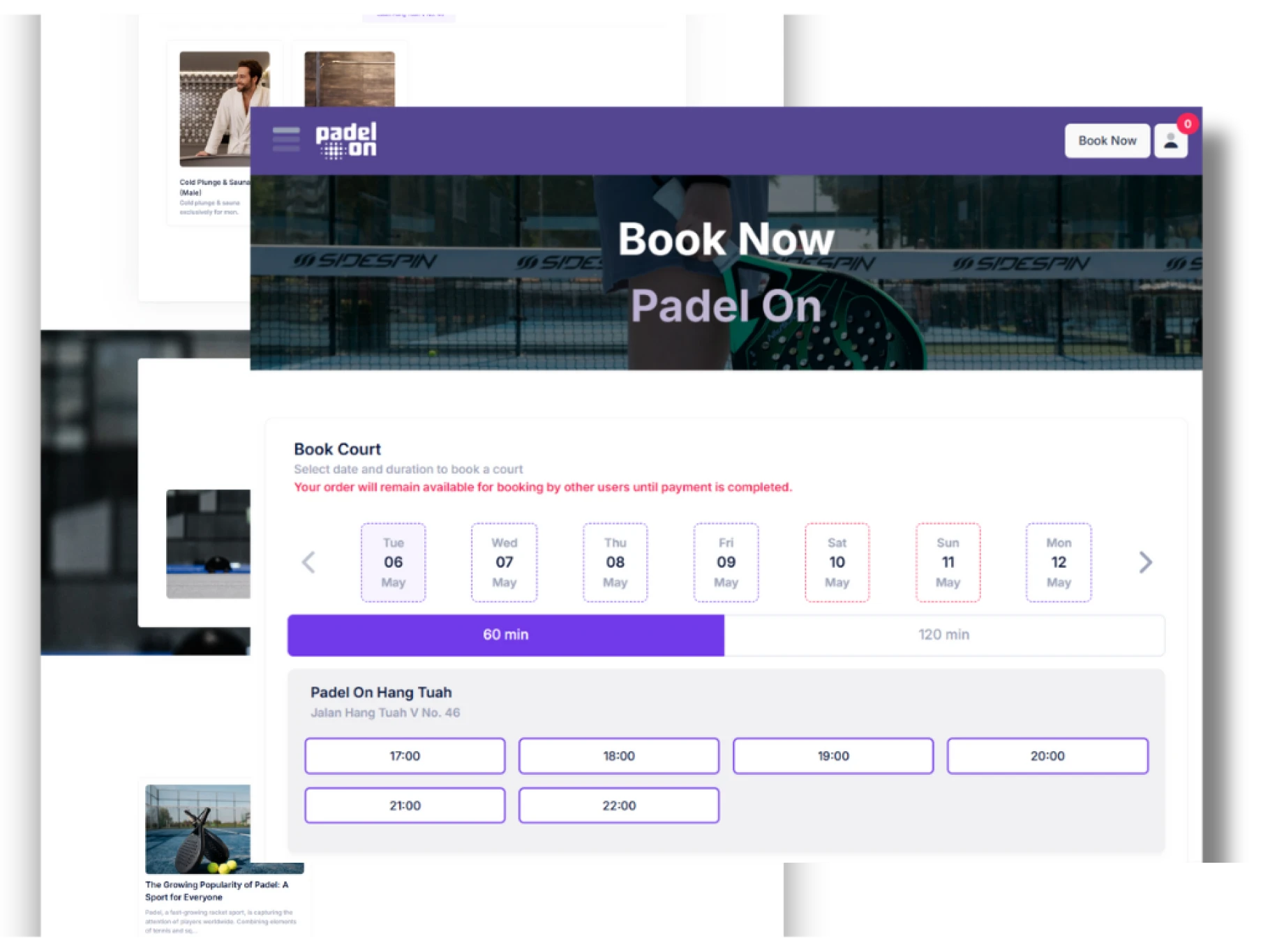
Task: Go to next dates with right chevron
Action: click(x=1145, y=562)
